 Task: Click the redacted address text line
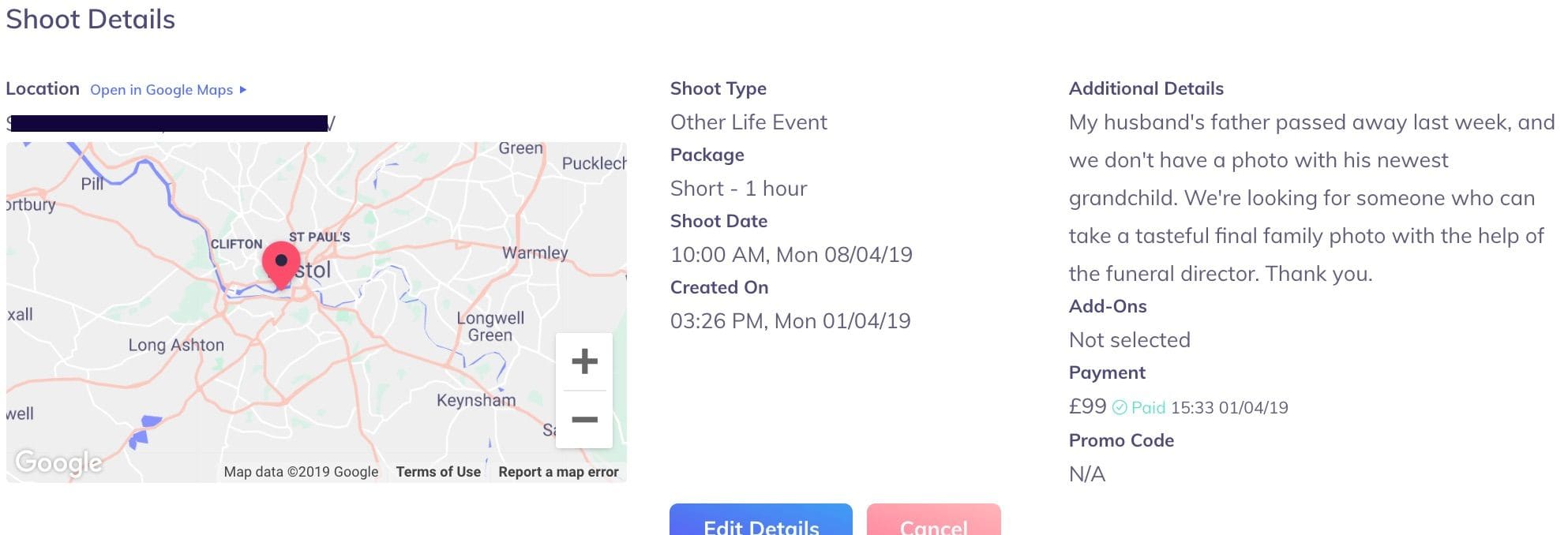170,123
